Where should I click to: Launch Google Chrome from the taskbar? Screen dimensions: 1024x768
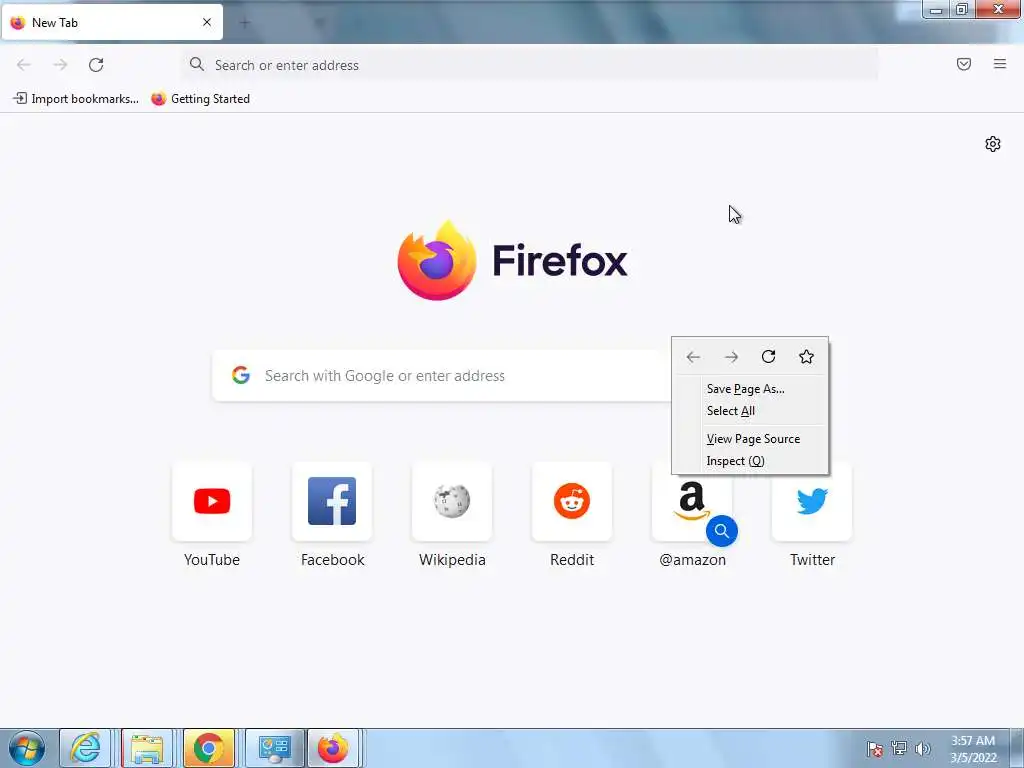(208, 748)
